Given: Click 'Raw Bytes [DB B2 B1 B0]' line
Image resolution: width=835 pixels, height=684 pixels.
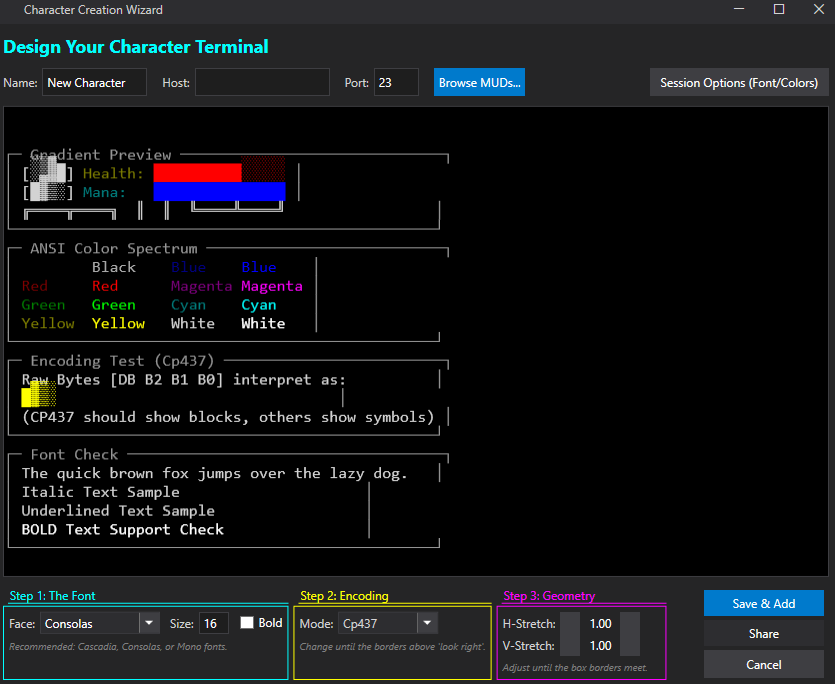Looking at the screenshot, I should [x=184, y=379].
